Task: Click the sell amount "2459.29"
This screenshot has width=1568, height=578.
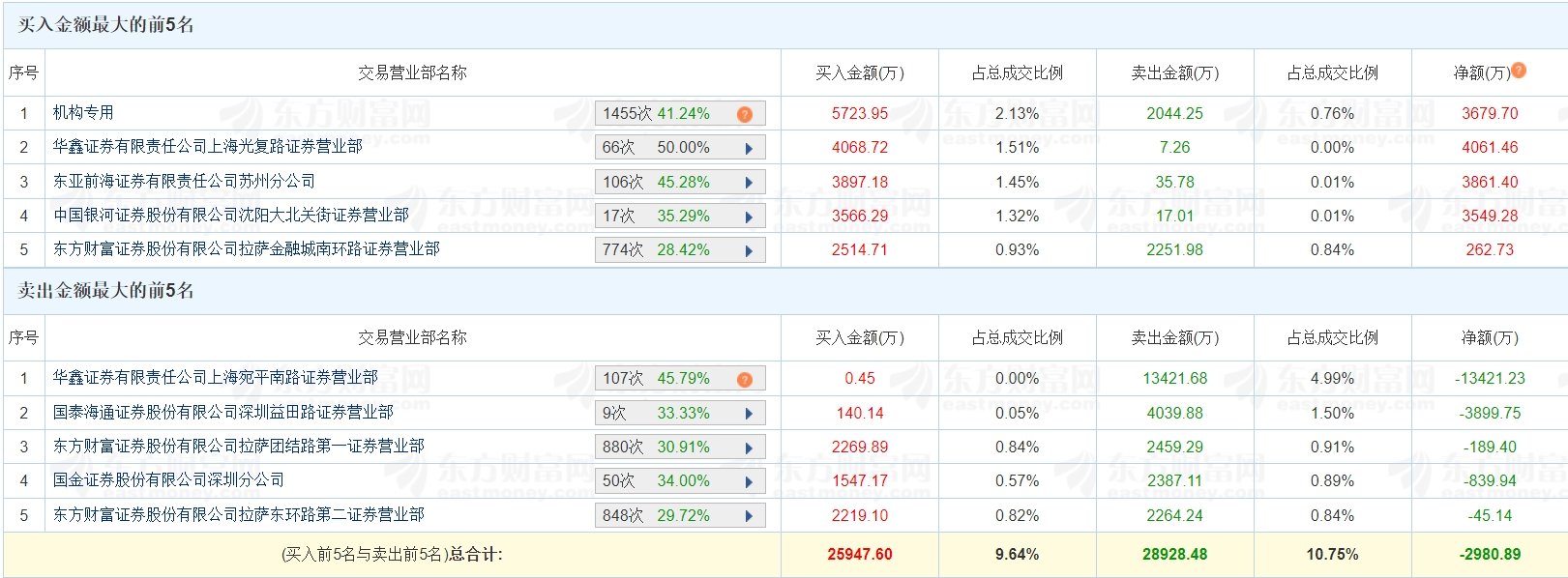Action: click(x=1175, y=448)
